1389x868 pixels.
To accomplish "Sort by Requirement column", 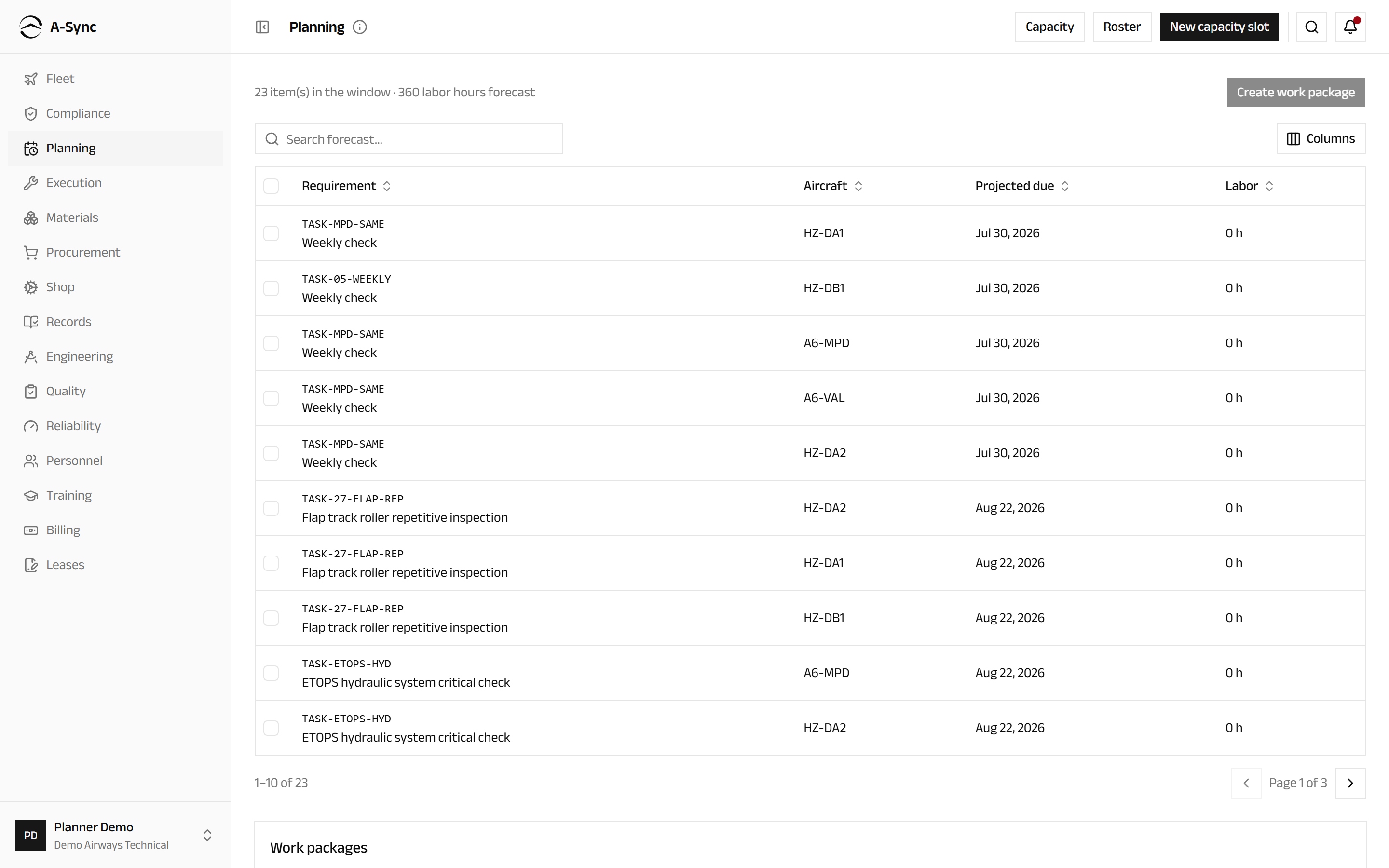I will pyautogui.click(x=346, y=186).
